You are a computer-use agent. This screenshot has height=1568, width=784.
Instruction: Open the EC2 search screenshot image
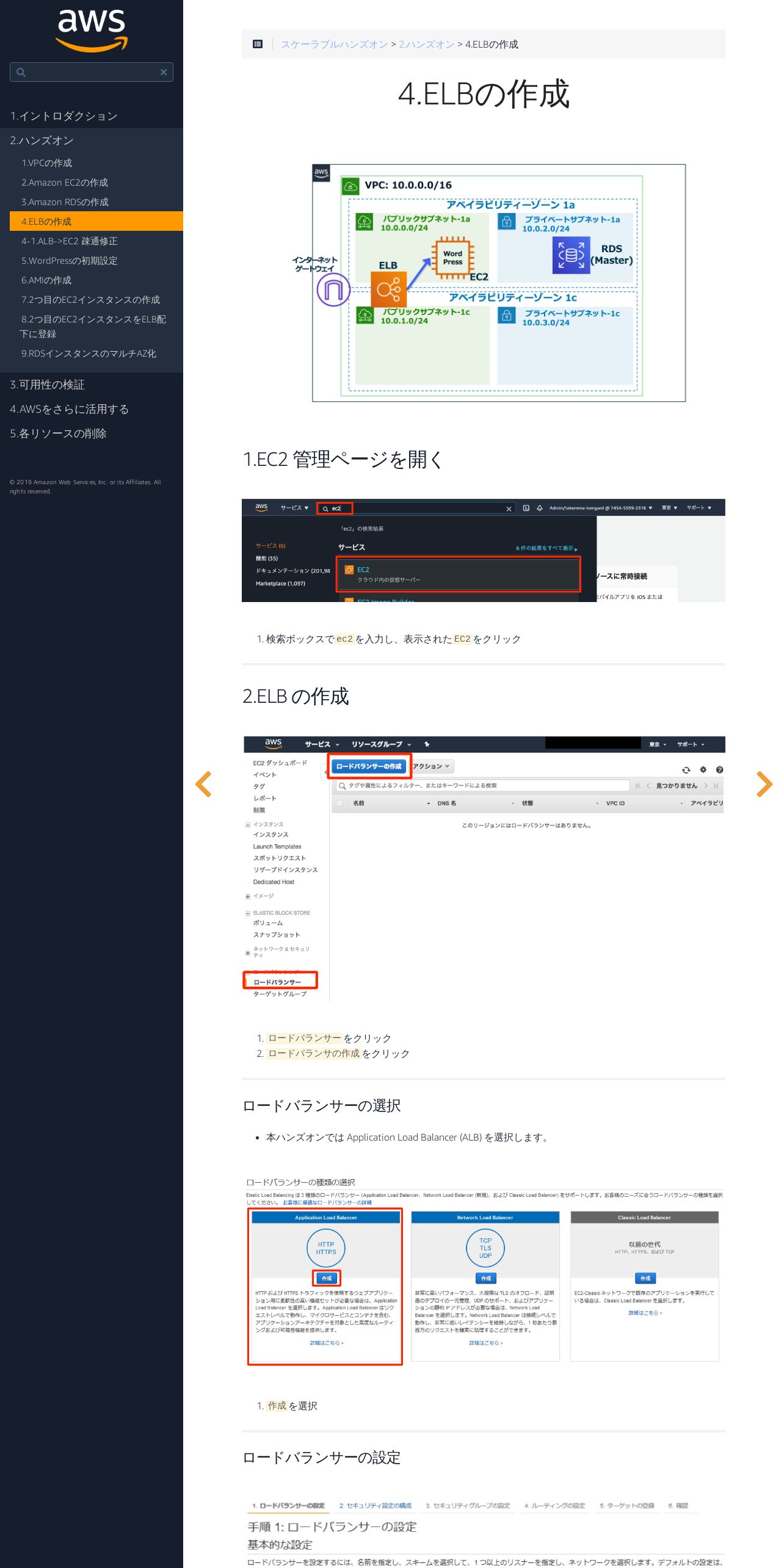click(x=484, y=550)
